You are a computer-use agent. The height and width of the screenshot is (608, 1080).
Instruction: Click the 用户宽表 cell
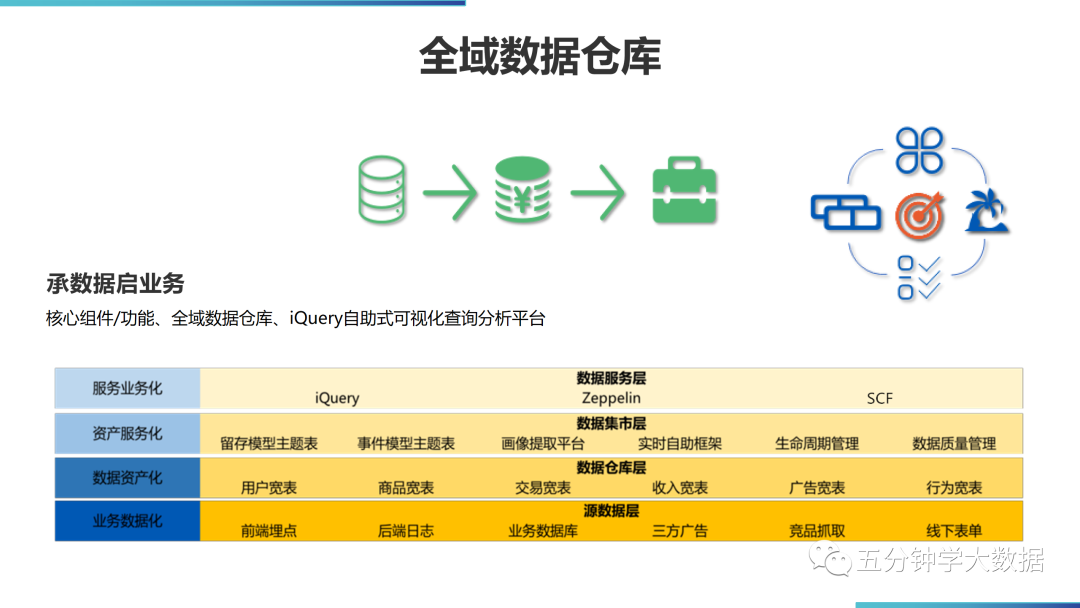269,488
